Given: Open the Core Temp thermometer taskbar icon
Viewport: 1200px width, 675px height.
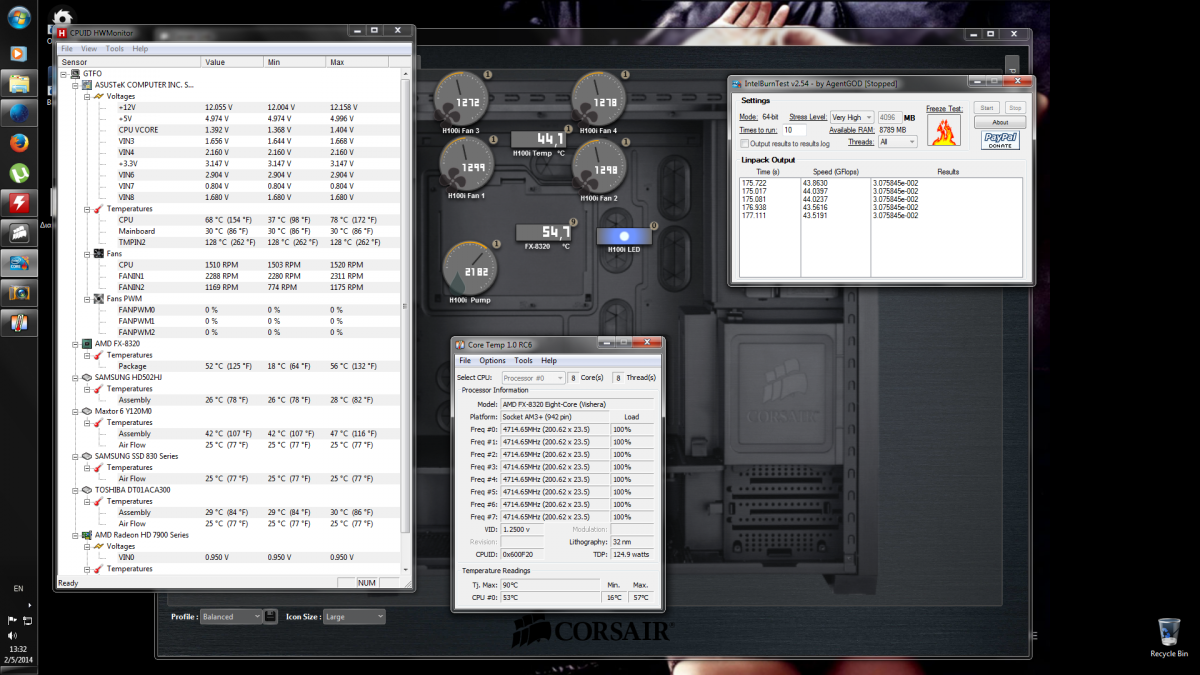Looking at the screenshot, I should pos(19,323).
